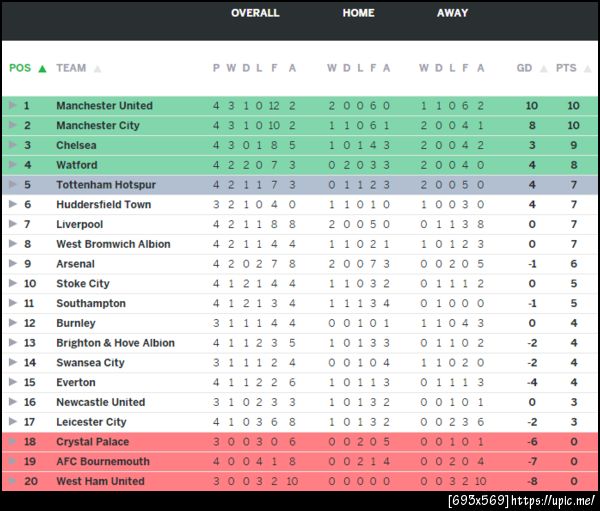
Task: Open the Manchester City team link
Action: 97,126
